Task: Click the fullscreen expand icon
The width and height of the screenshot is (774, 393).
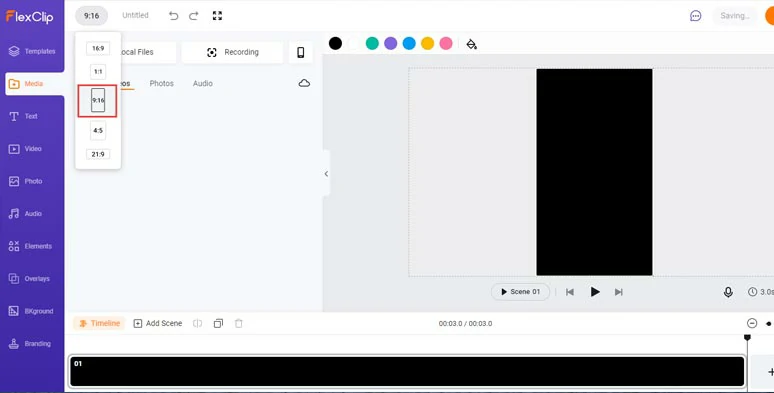Action: point(217,16)
